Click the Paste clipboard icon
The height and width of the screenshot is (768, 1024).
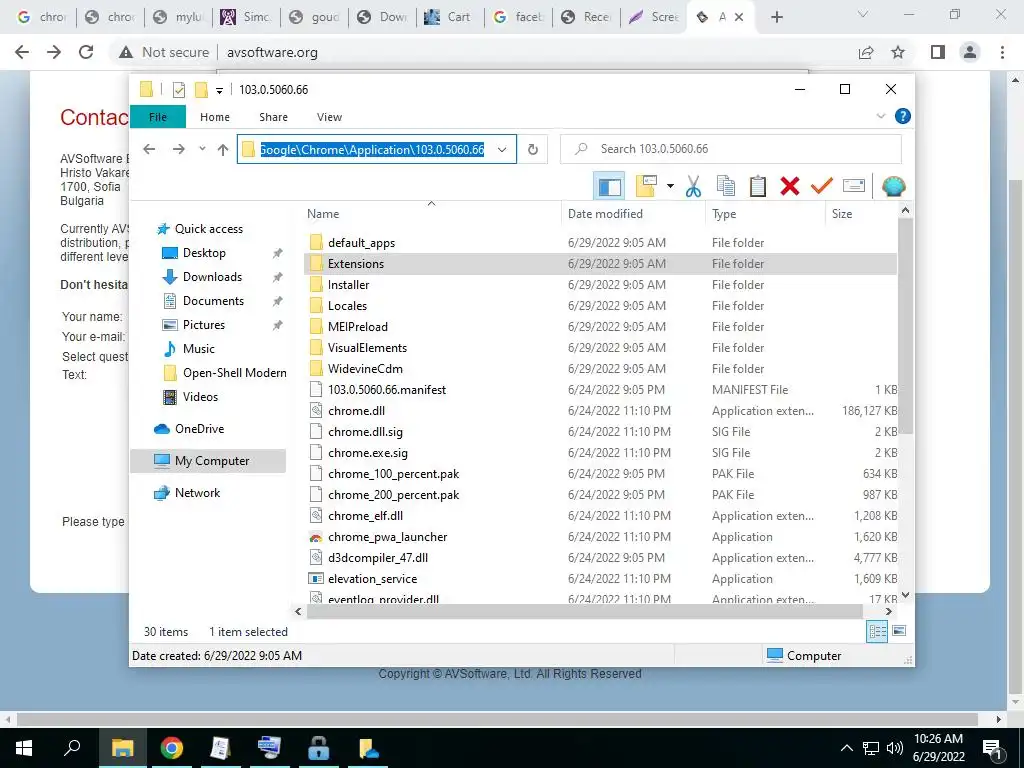758,187
